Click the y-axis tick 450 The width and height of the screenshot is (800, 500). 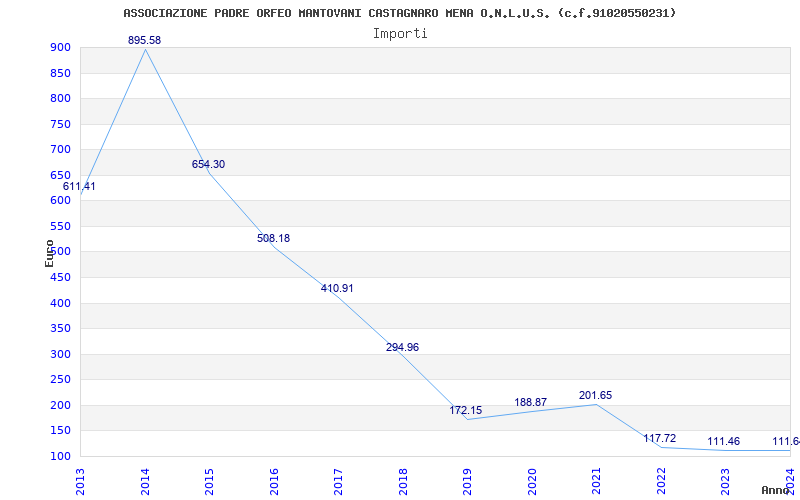click(x=60, y=278)
